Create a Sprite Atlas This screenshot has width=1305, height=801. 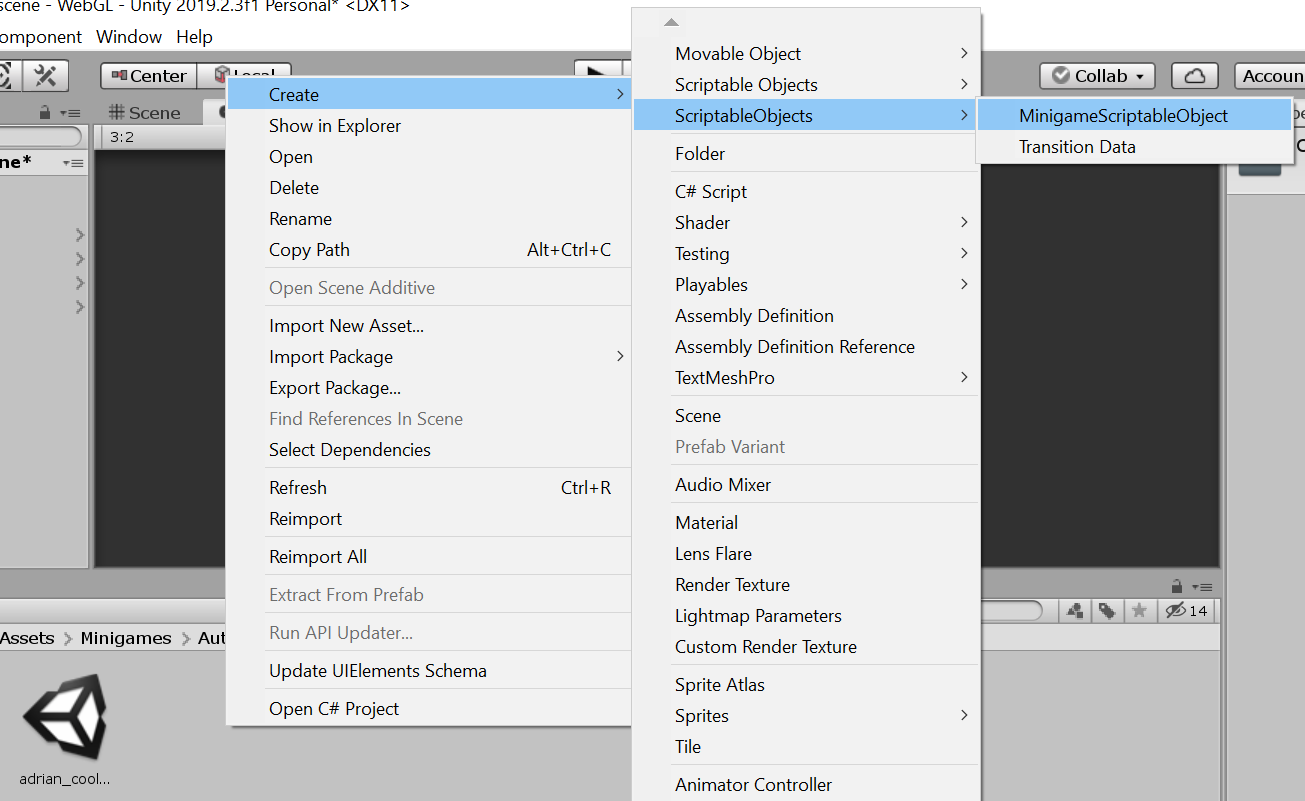(807, 685)
